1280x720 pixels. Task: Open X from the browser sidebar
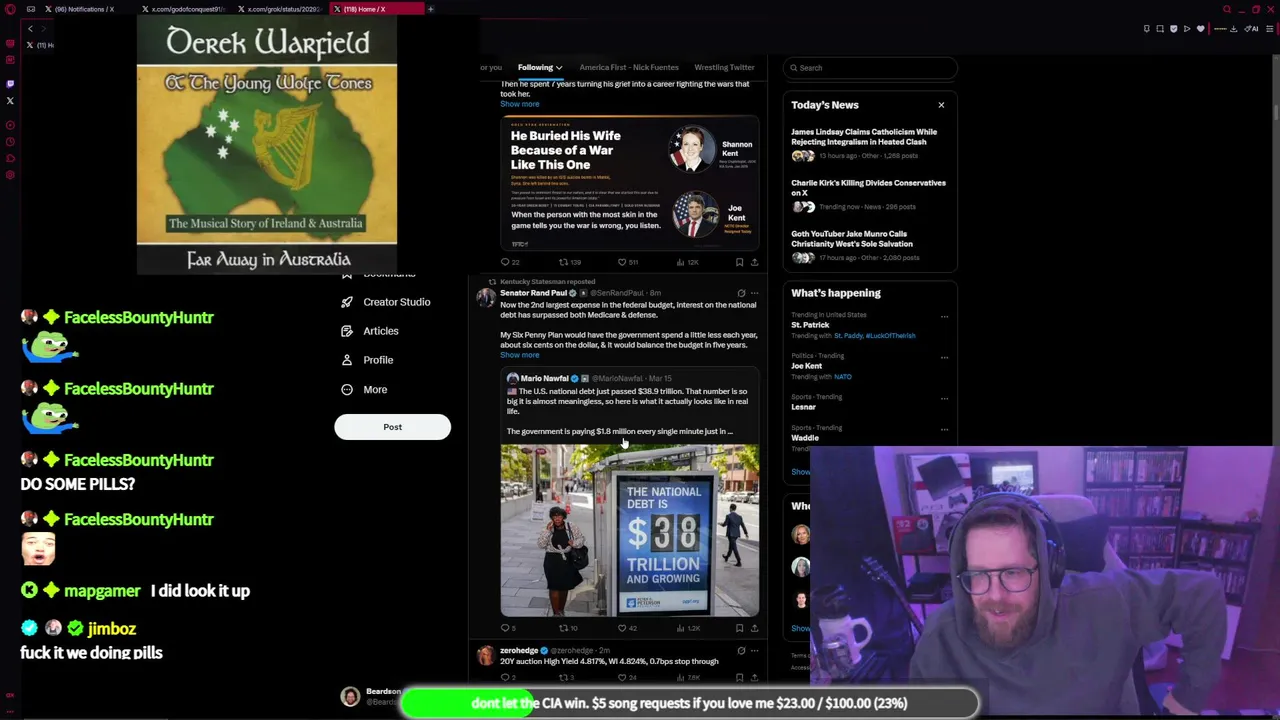click(10, 101)
